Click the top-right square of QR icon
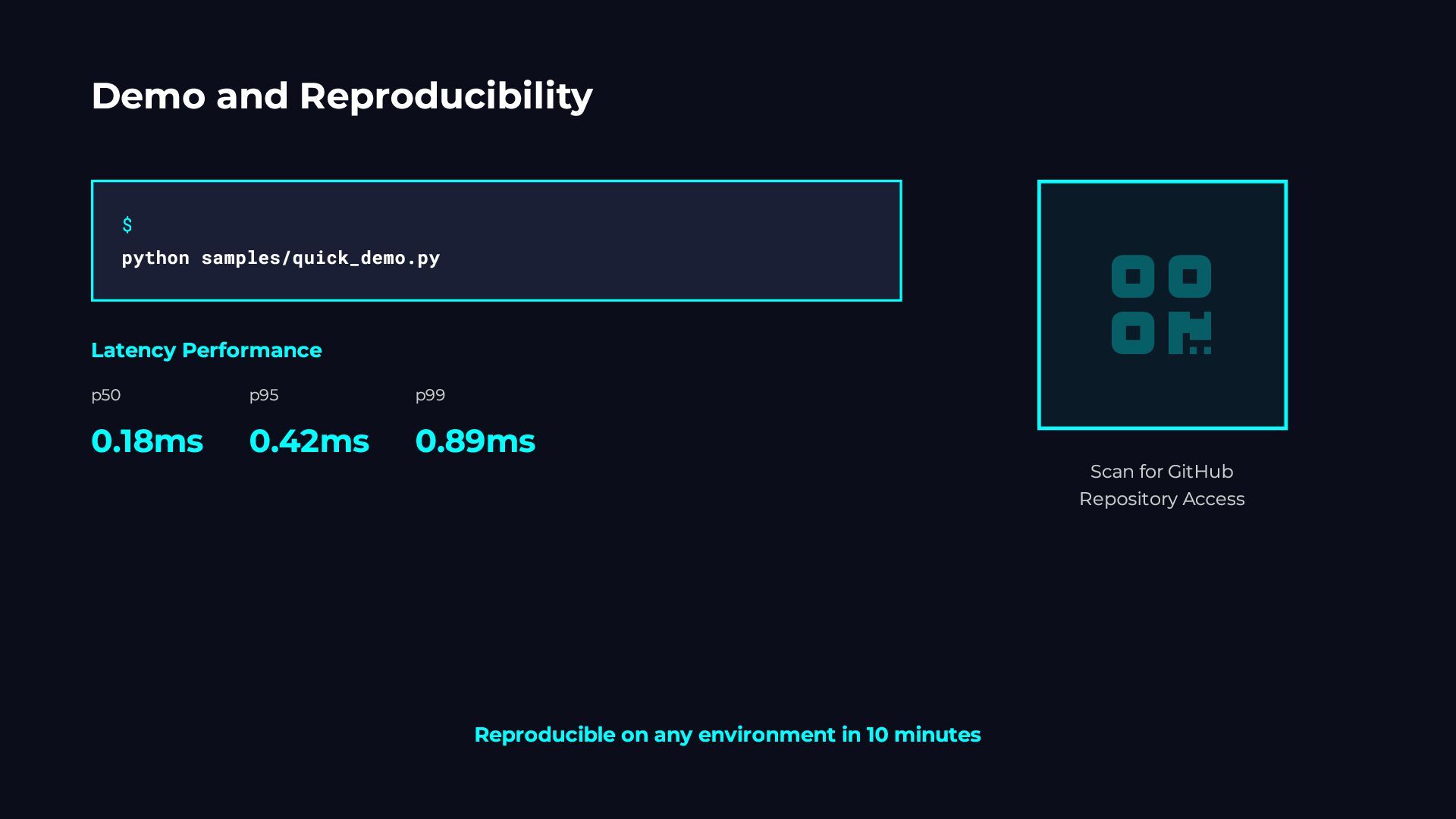Image resolution: width=1456 pixels, height=819 pixels. click(1190, 276)
